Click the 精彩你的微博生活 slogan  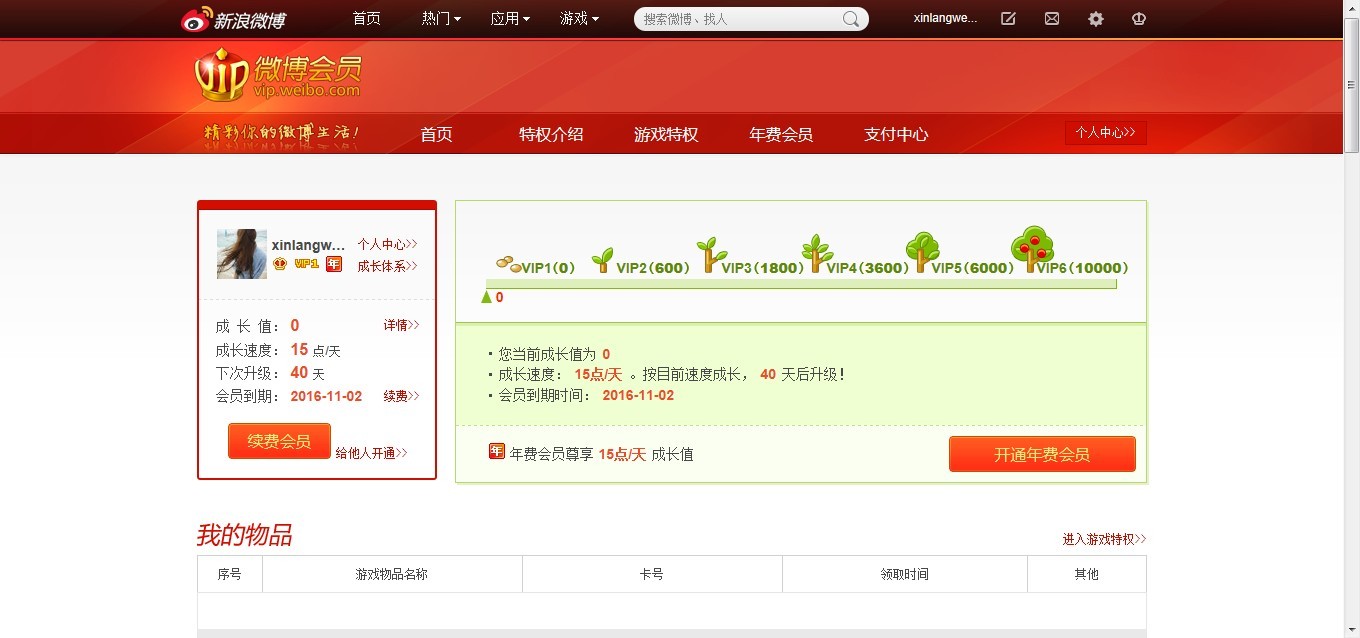[x=282, y=134]
